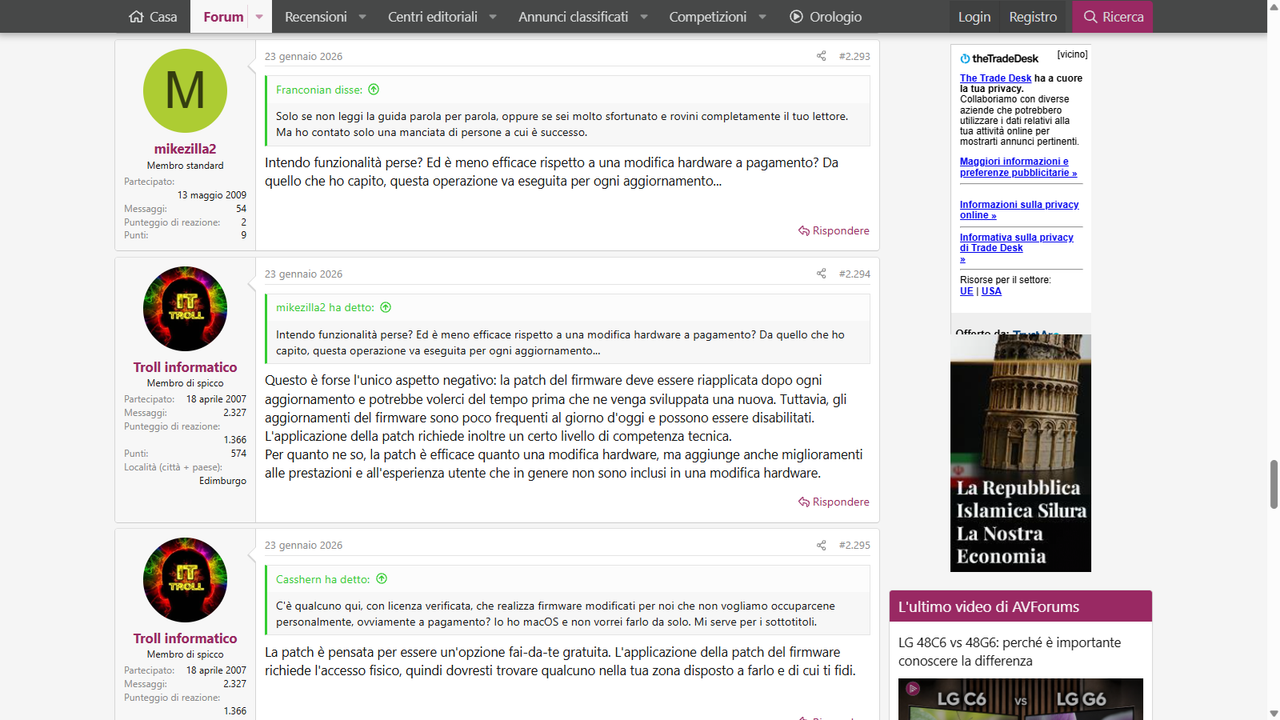Open Informazioni sulla privacy online link
Screen dimensions: 1280x720
[1019, 210]
